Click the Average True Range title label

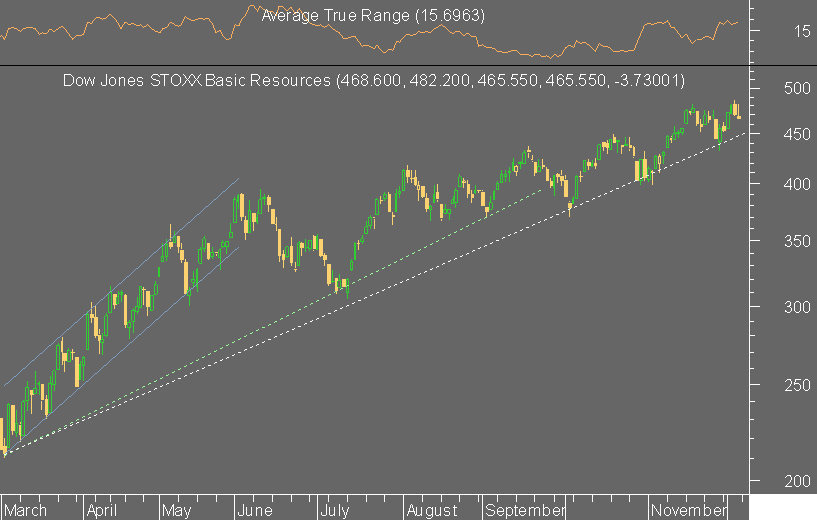pos(373,16)
